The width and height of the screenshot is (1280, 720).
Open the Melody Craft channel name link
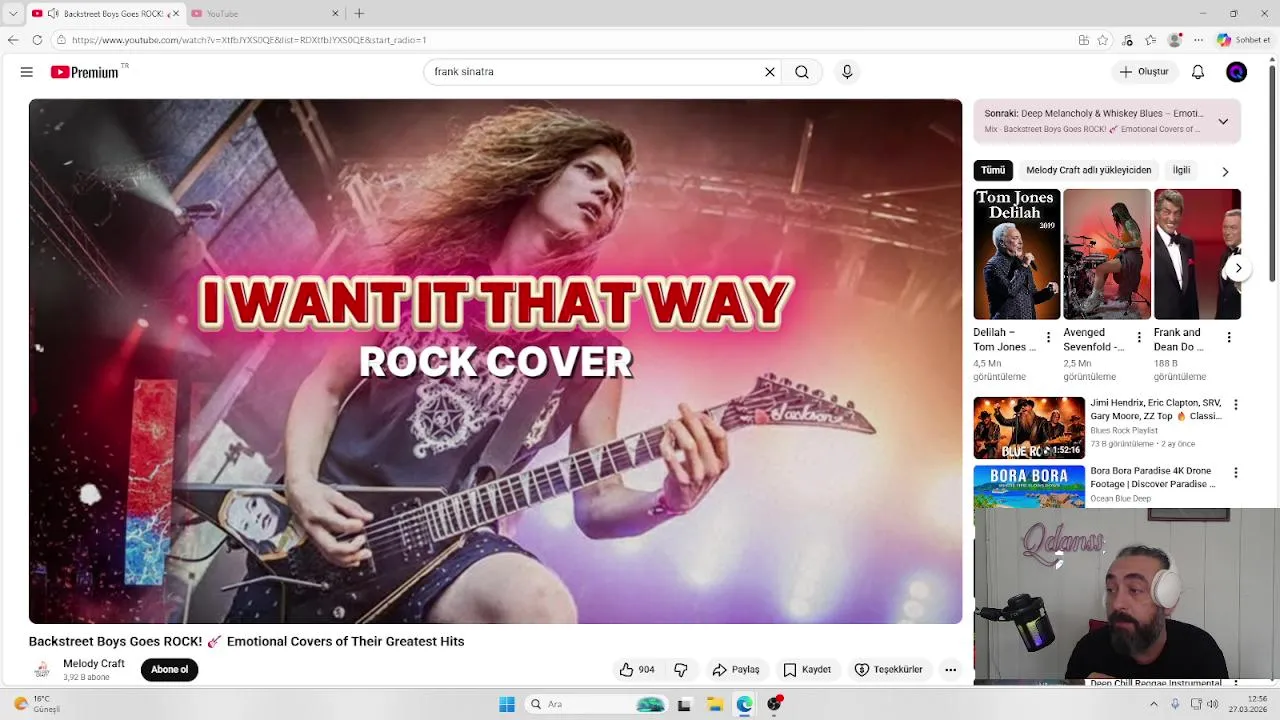coord(94,664)
